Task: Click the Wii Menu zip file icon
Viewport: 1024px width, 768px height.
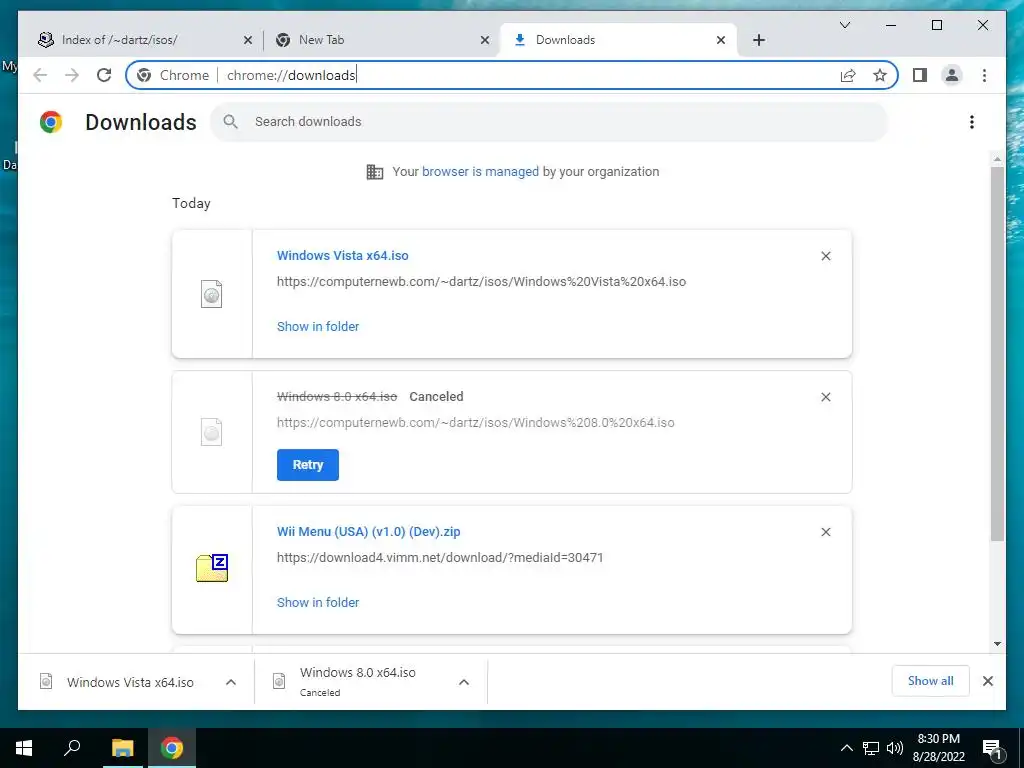Action: [212, 568]
